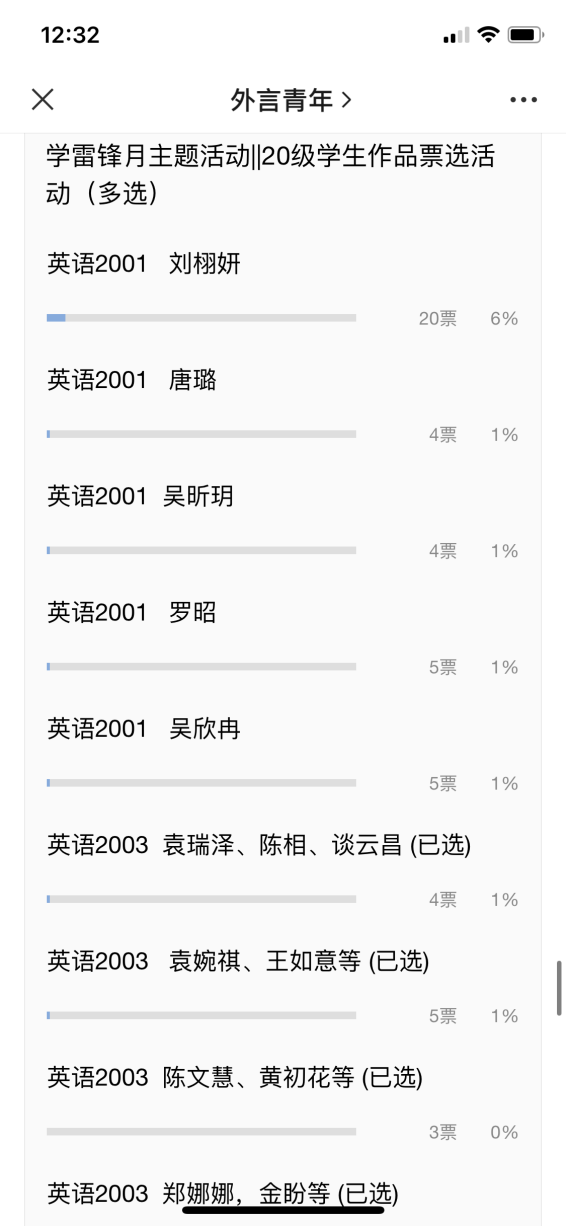
Task: Click the poll title 学雷锋月主题活动
Action: click(x=270, y=174)
